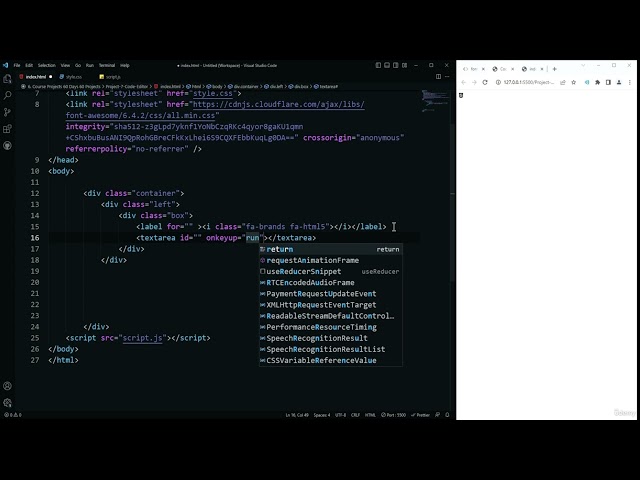Go back in the browser window
640x480 pixels.
(464, 82)
